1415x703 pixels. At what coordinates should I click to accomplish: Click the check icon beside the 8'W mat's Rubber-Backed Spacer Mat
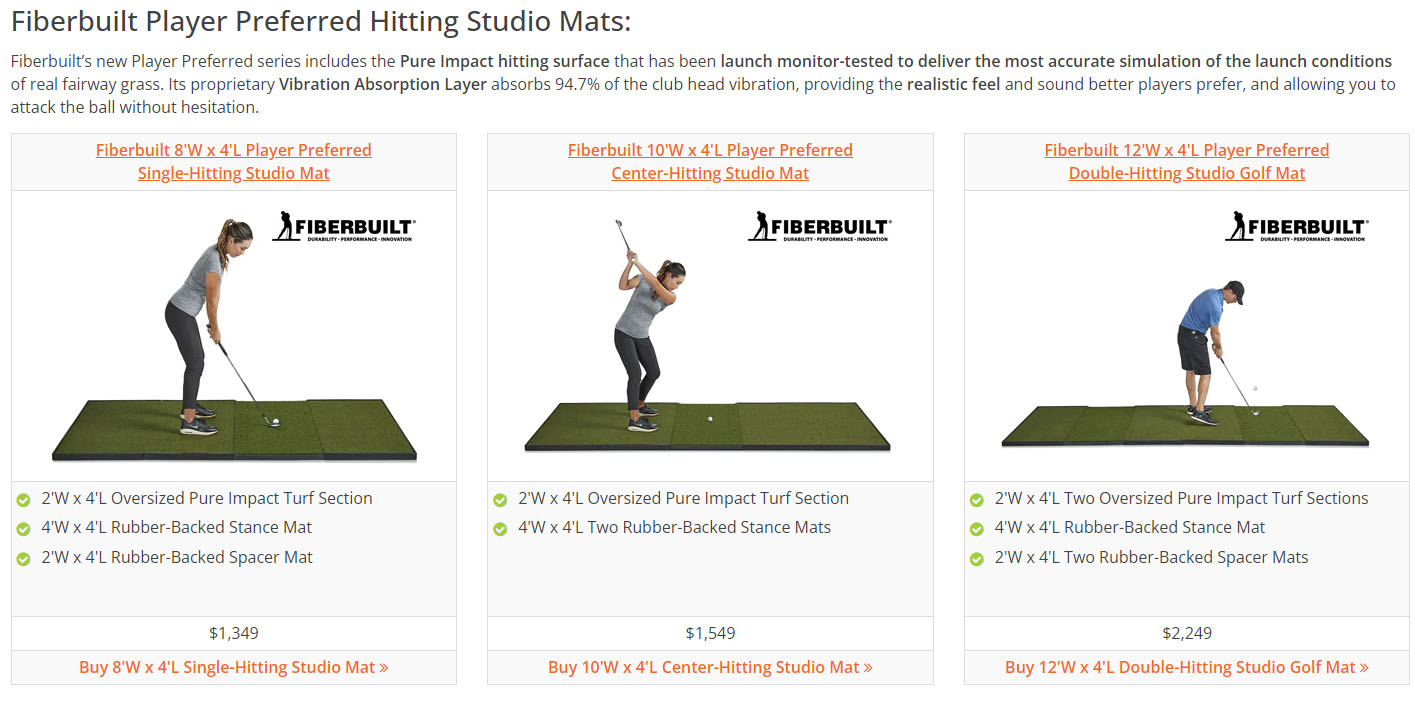click(x=24, y=559)
